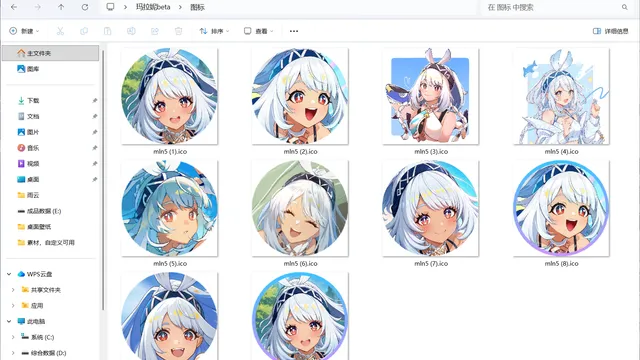Click 图标 in the breadcrumb path
This screenshot has height=360, width=640.
click(x=198, y=7)
